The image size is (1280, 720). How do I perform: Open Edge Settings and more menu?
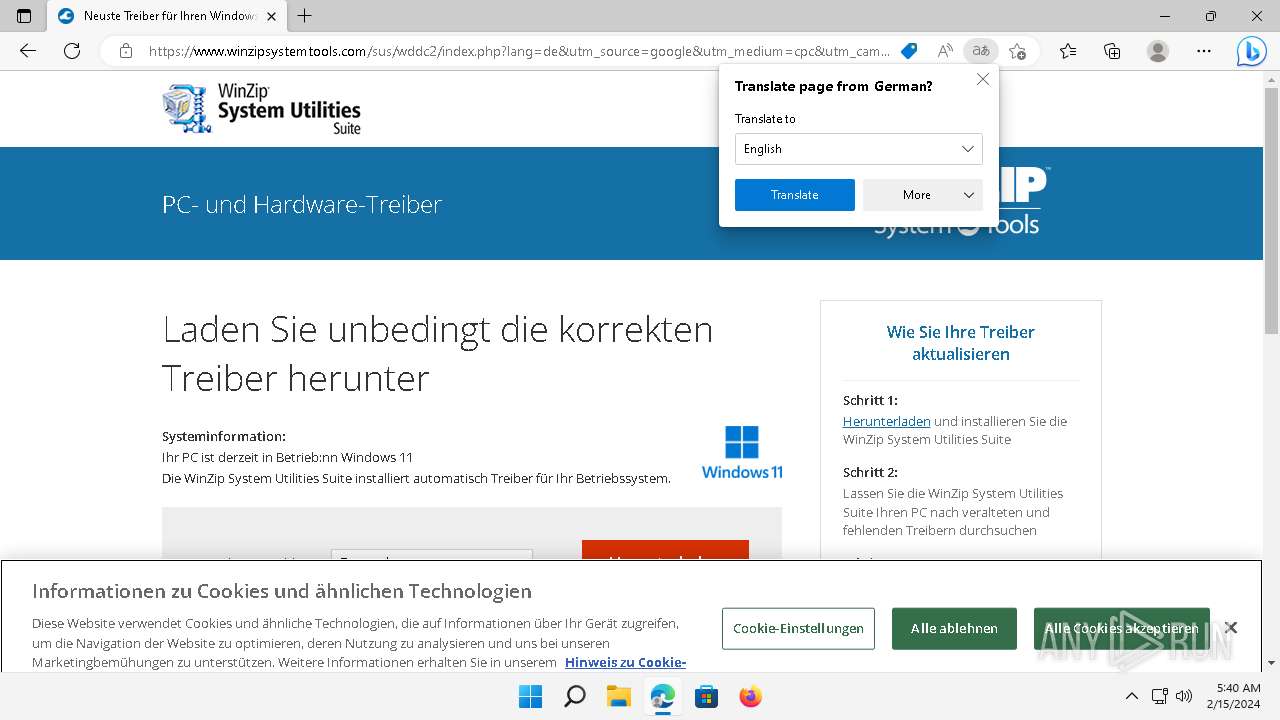coord(1204,51)
